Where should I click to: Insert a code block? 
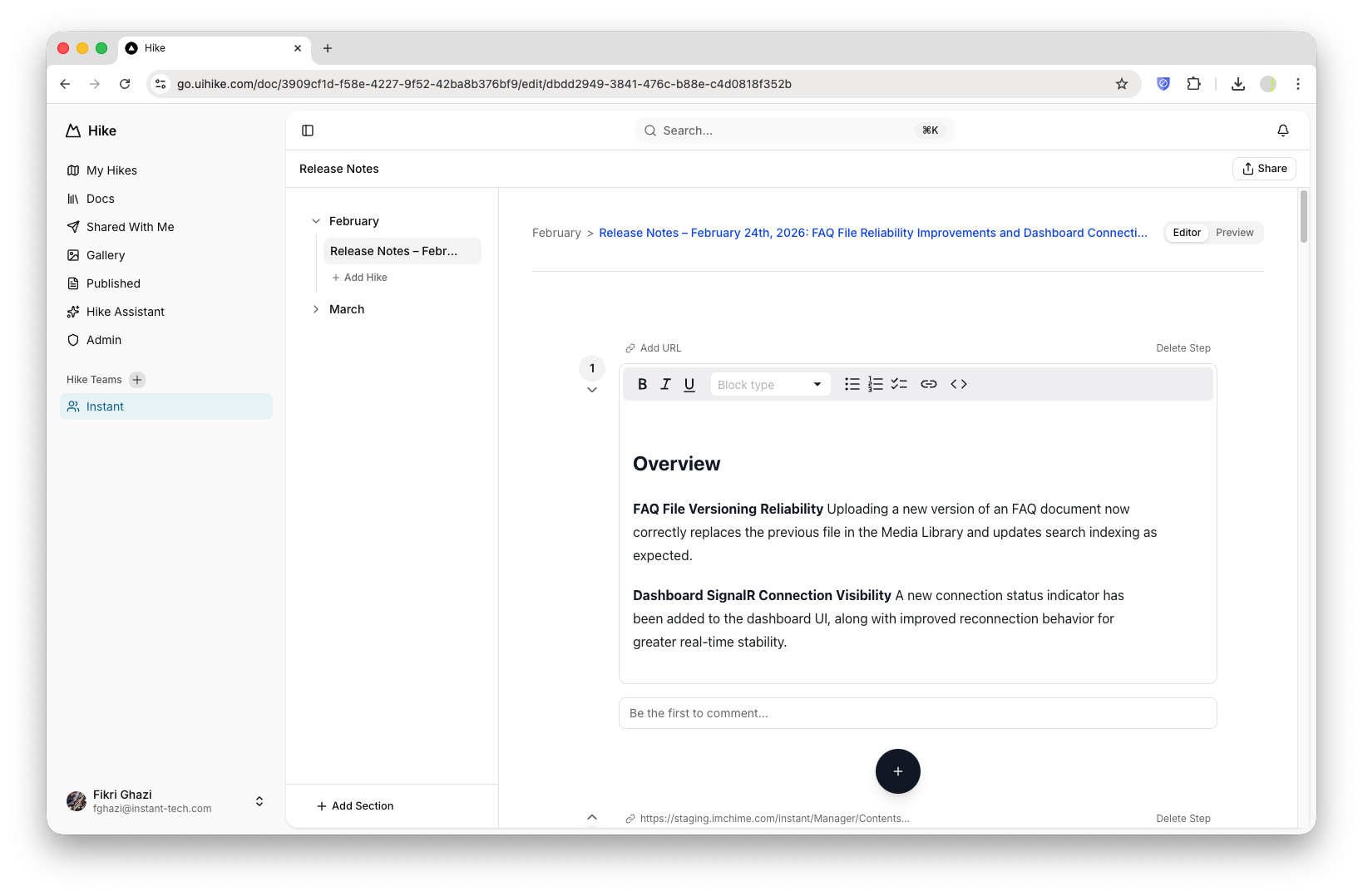[958, 384]
